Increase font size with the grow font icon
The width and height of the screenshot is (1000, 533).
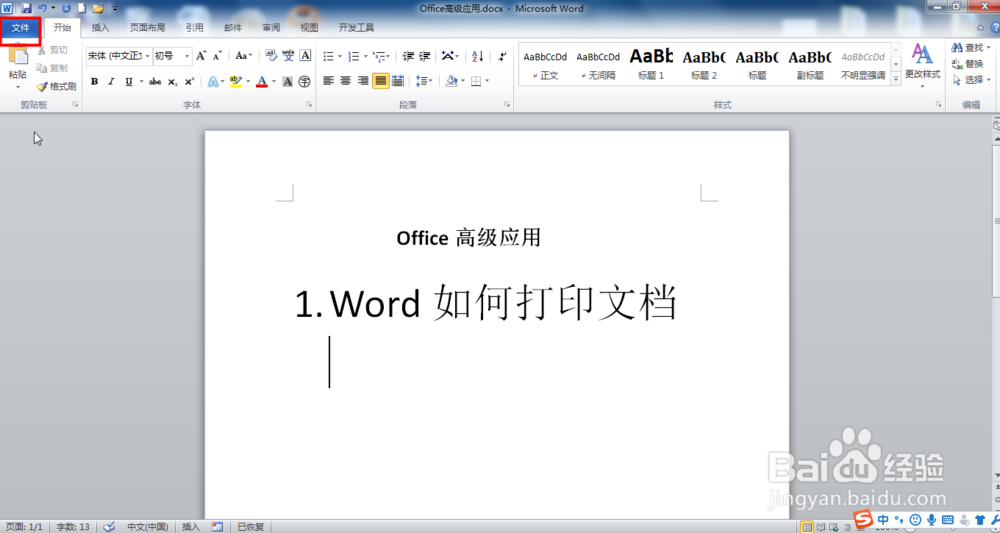coord(201,56)
